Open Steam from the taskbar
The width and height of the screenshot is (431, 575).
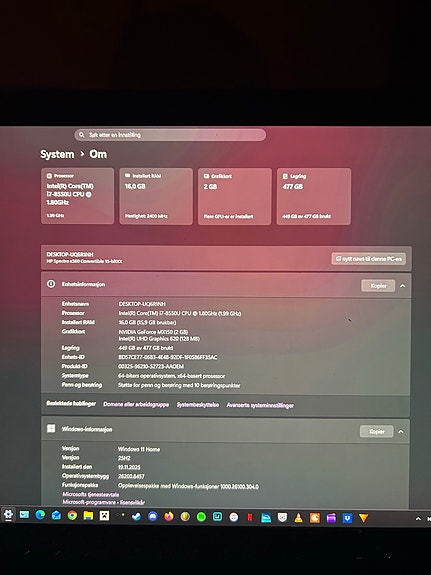click(136, 516)
